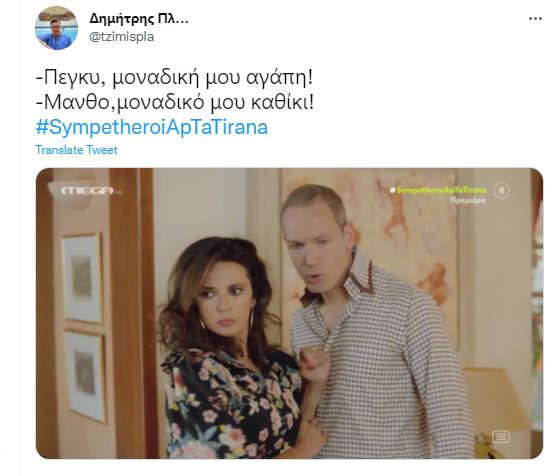Click the circled 8 rating badge
Viewport: 556px width, 476px height.
pyautogui.click(x=501, y=190)
